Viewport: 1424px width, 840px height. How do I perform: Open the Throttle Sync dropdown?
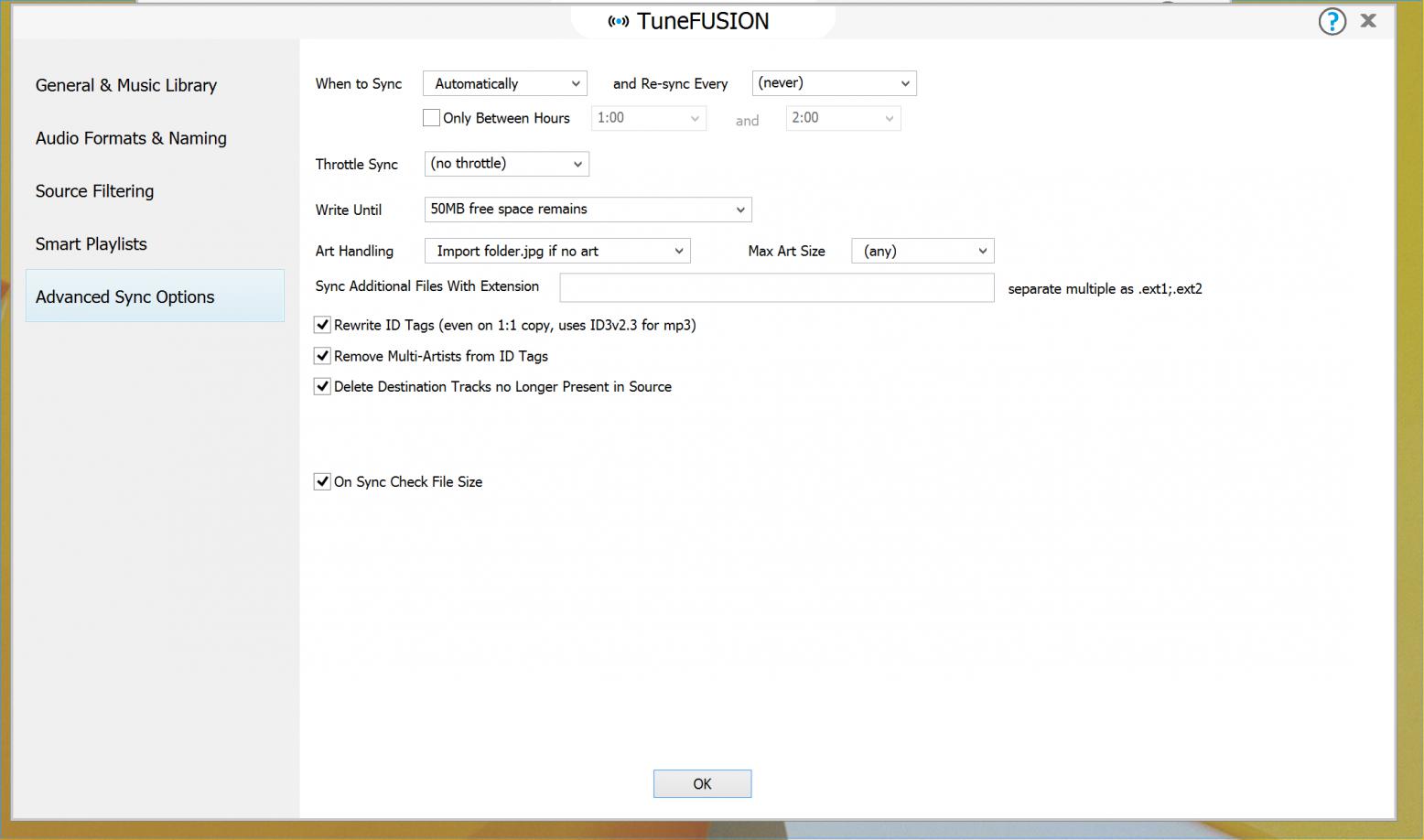tap(506, 164)
